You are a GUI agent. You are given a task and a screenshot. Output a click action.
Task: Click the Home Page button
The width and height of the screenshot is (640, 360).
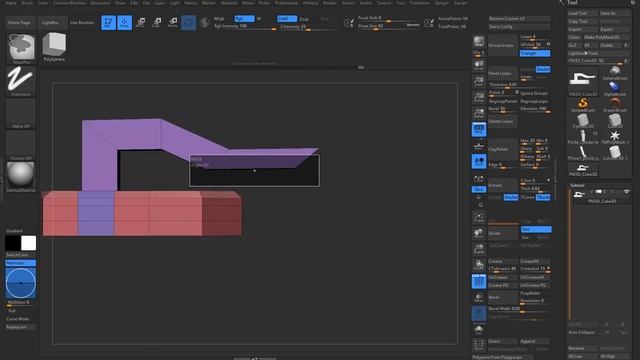click(19, 23)
